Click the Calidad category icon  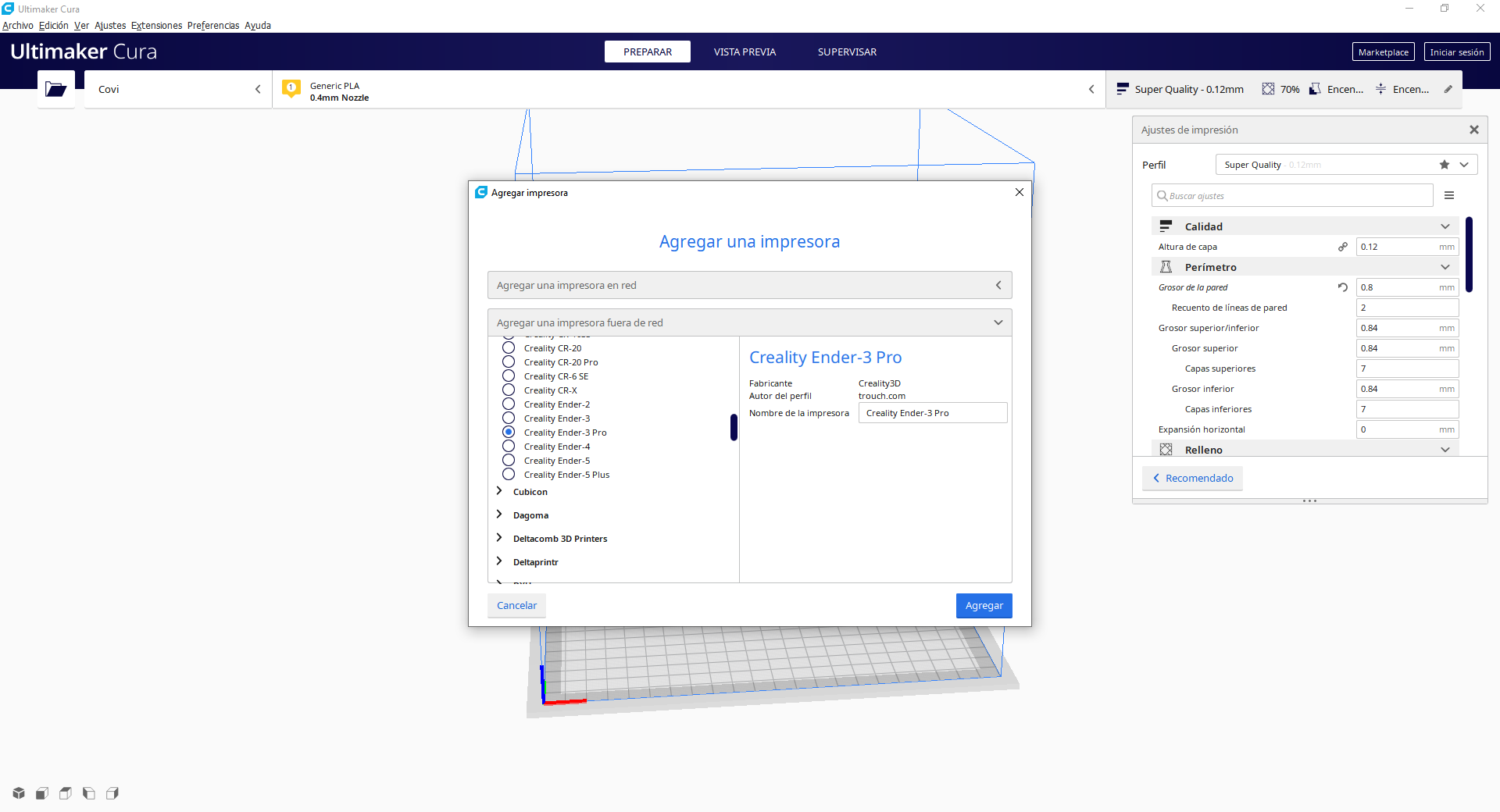(x=1166, y=226)
